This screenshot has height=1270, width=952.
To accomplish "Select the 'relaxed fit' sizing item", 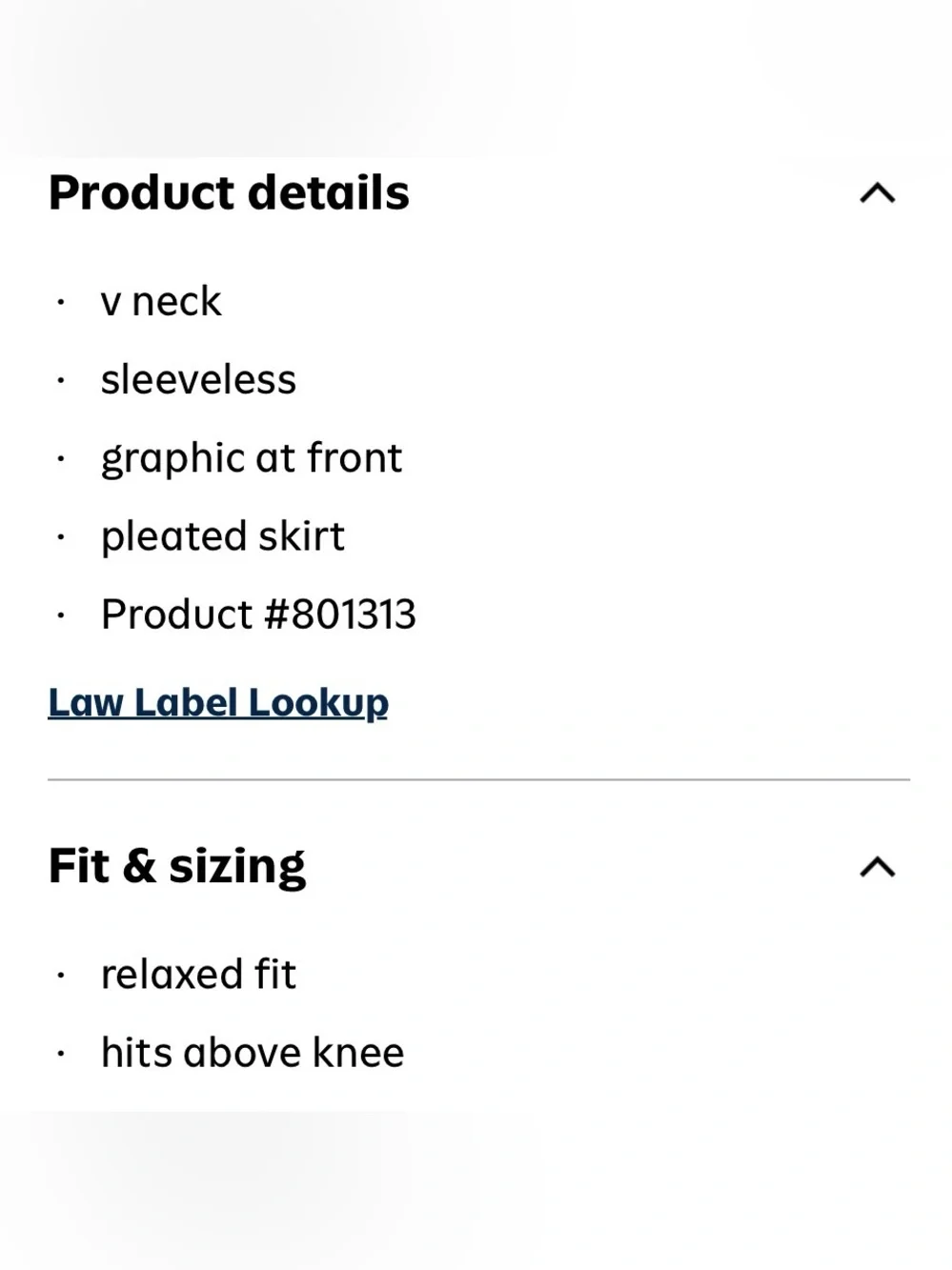I will click(198, 975).
